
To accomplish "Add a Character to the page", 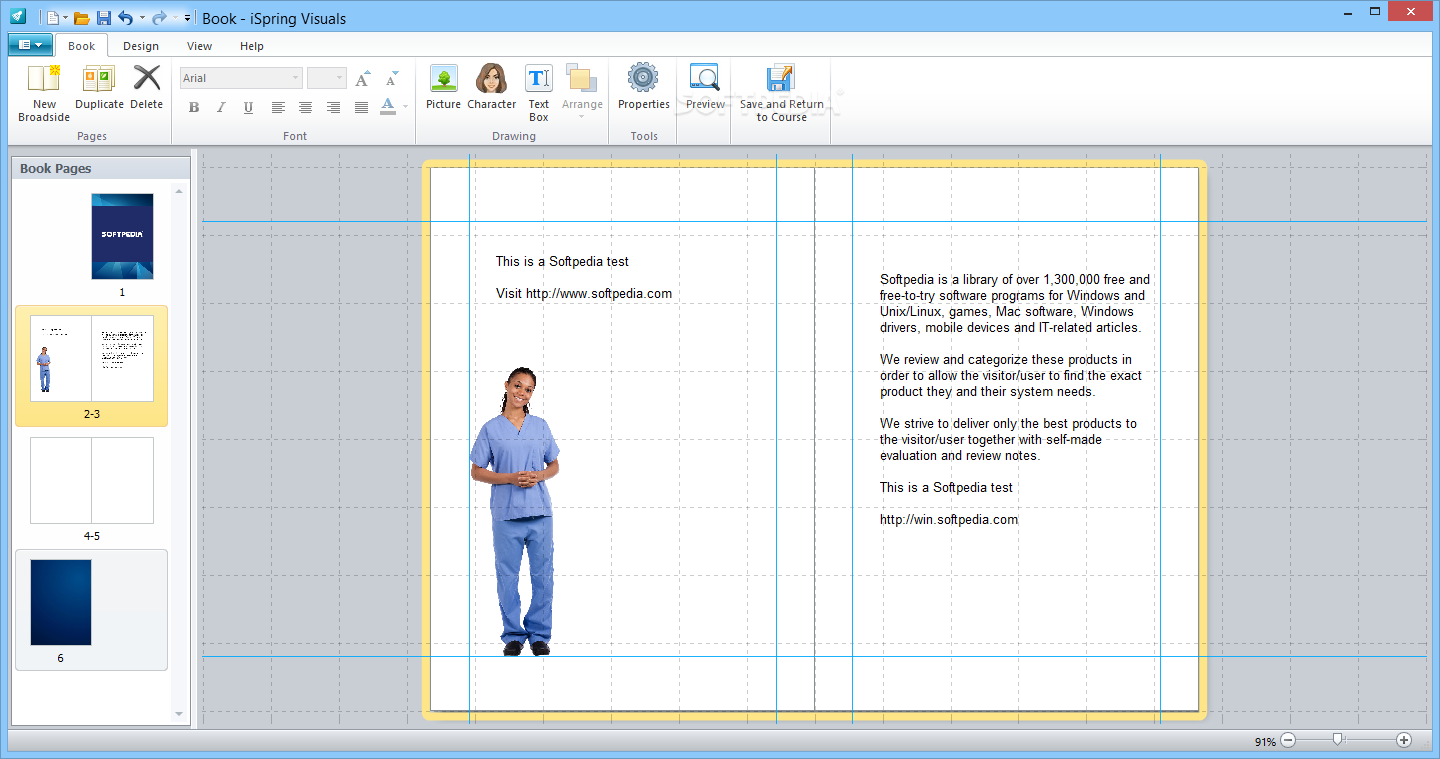I will coord(491,87).
